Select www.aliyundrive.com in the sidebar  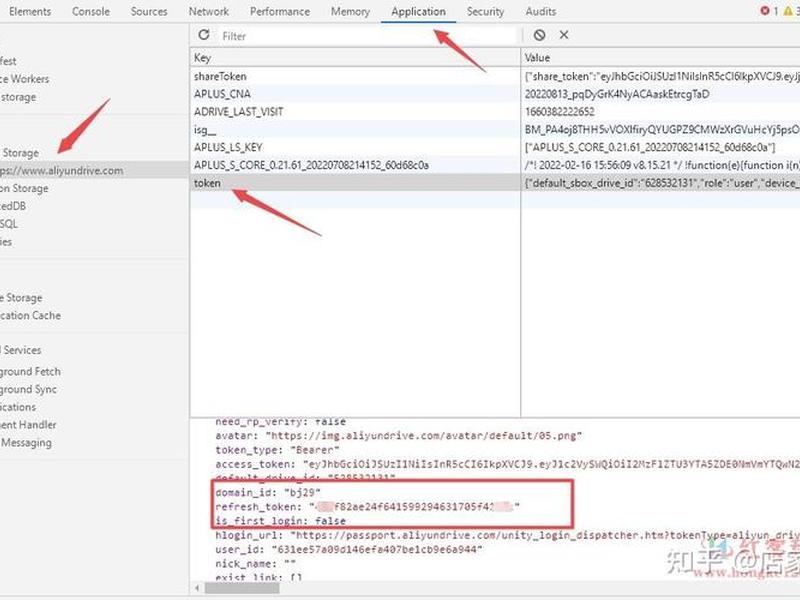point(94,170)
